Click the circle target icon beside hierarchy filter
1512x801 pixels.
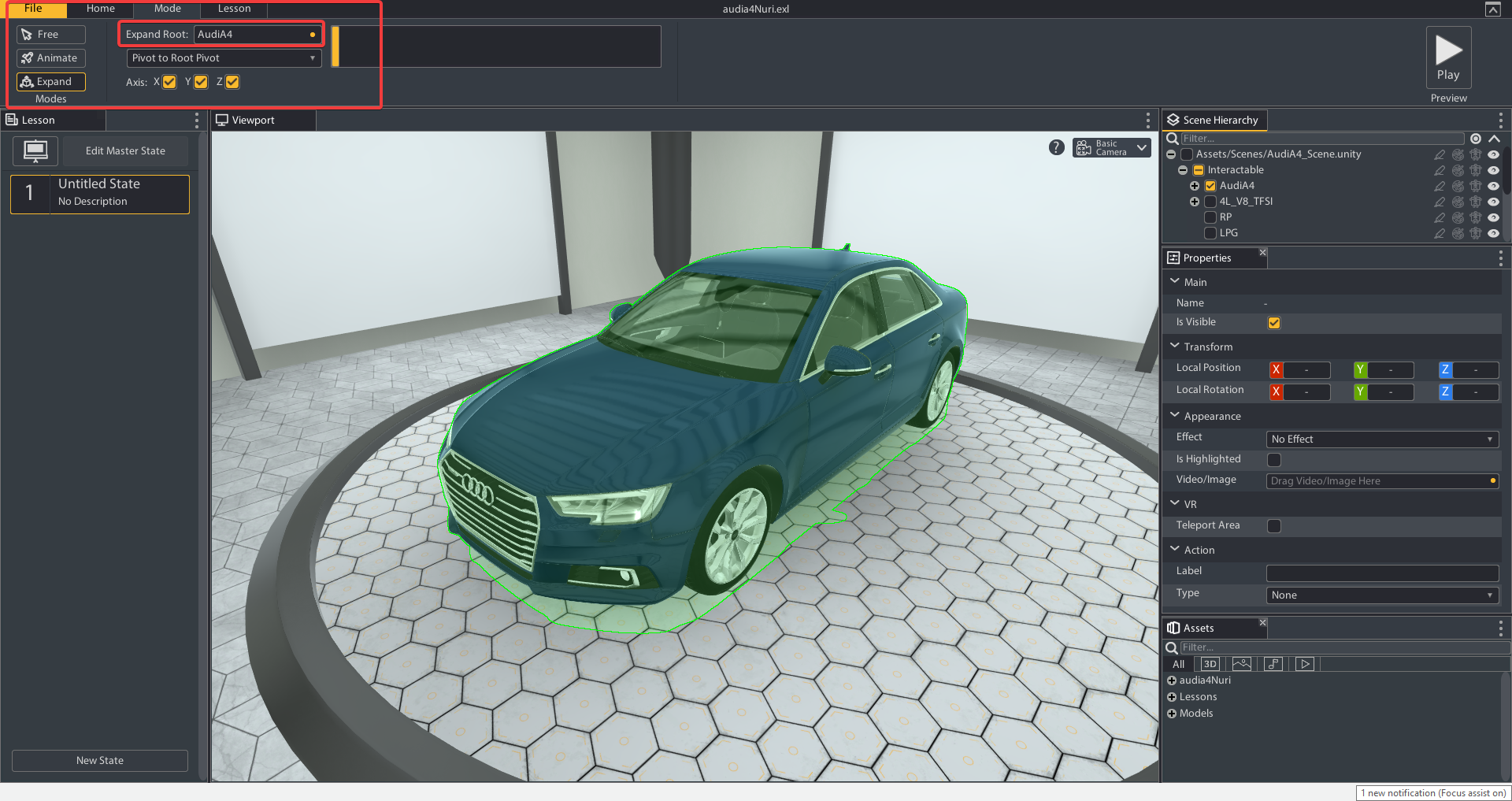tap(1476, 139)
